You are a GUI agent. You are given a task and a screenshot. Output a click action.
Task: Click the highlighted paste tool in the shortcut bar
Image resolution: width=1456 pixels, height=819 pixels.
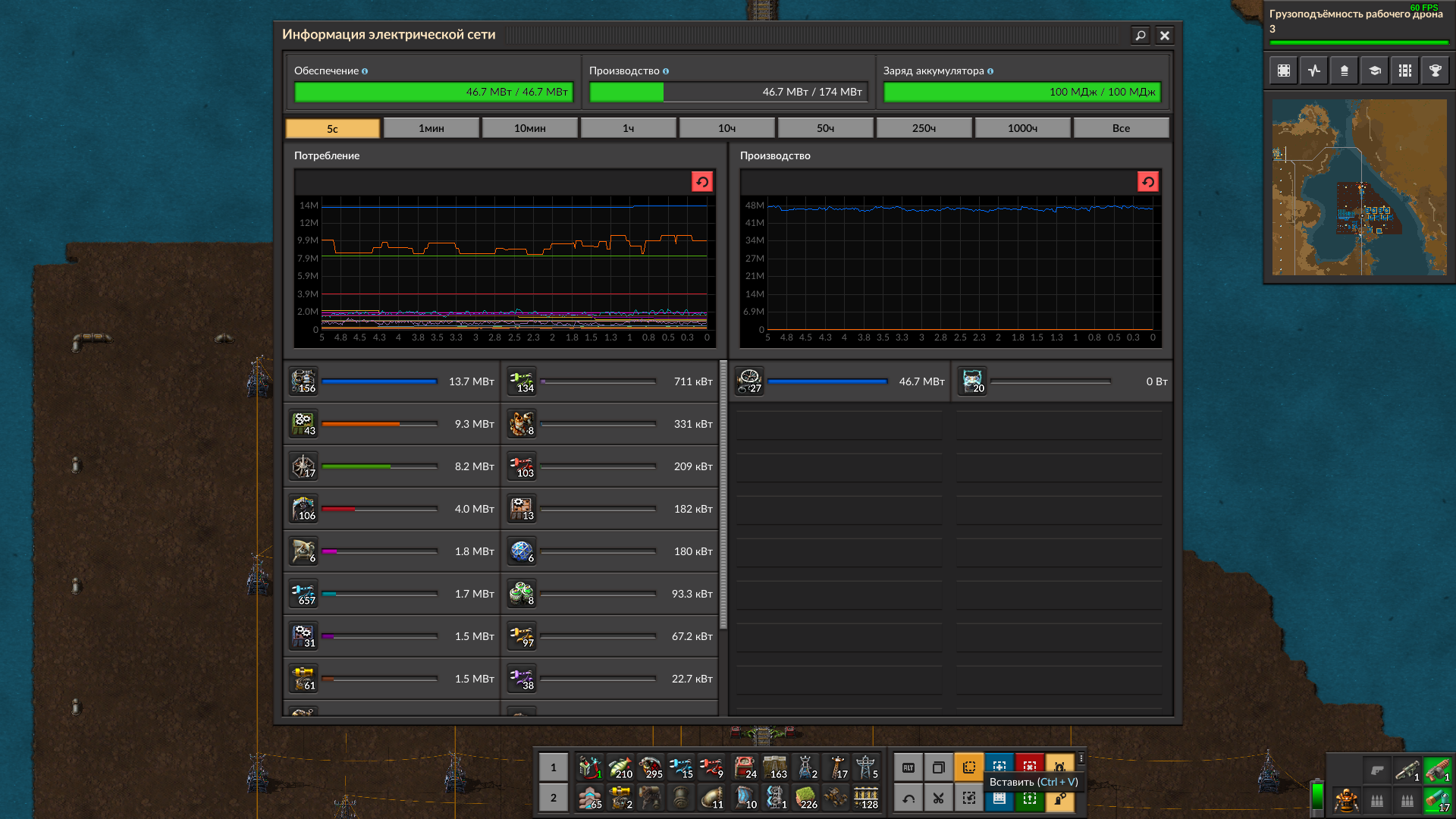point(969,767)
